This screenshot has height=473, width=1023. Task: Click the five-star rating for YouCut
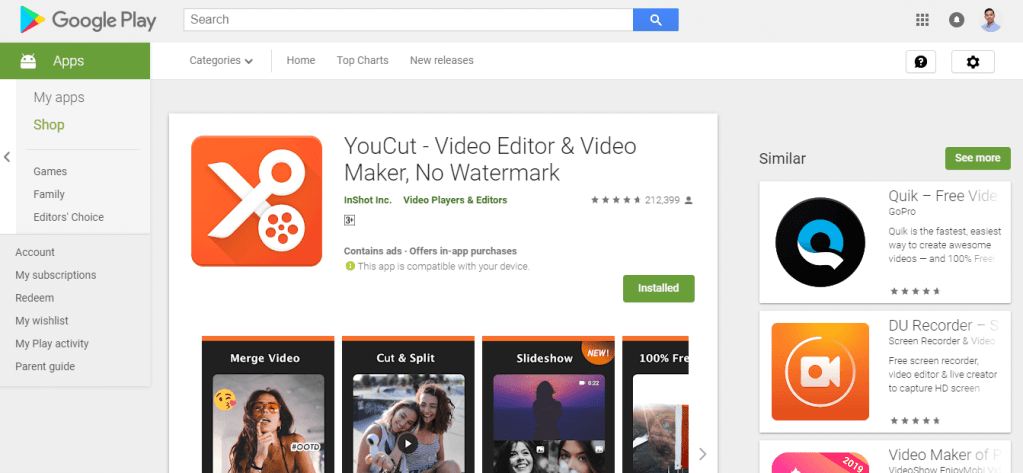pyautogui.click(x=616, y=200)
